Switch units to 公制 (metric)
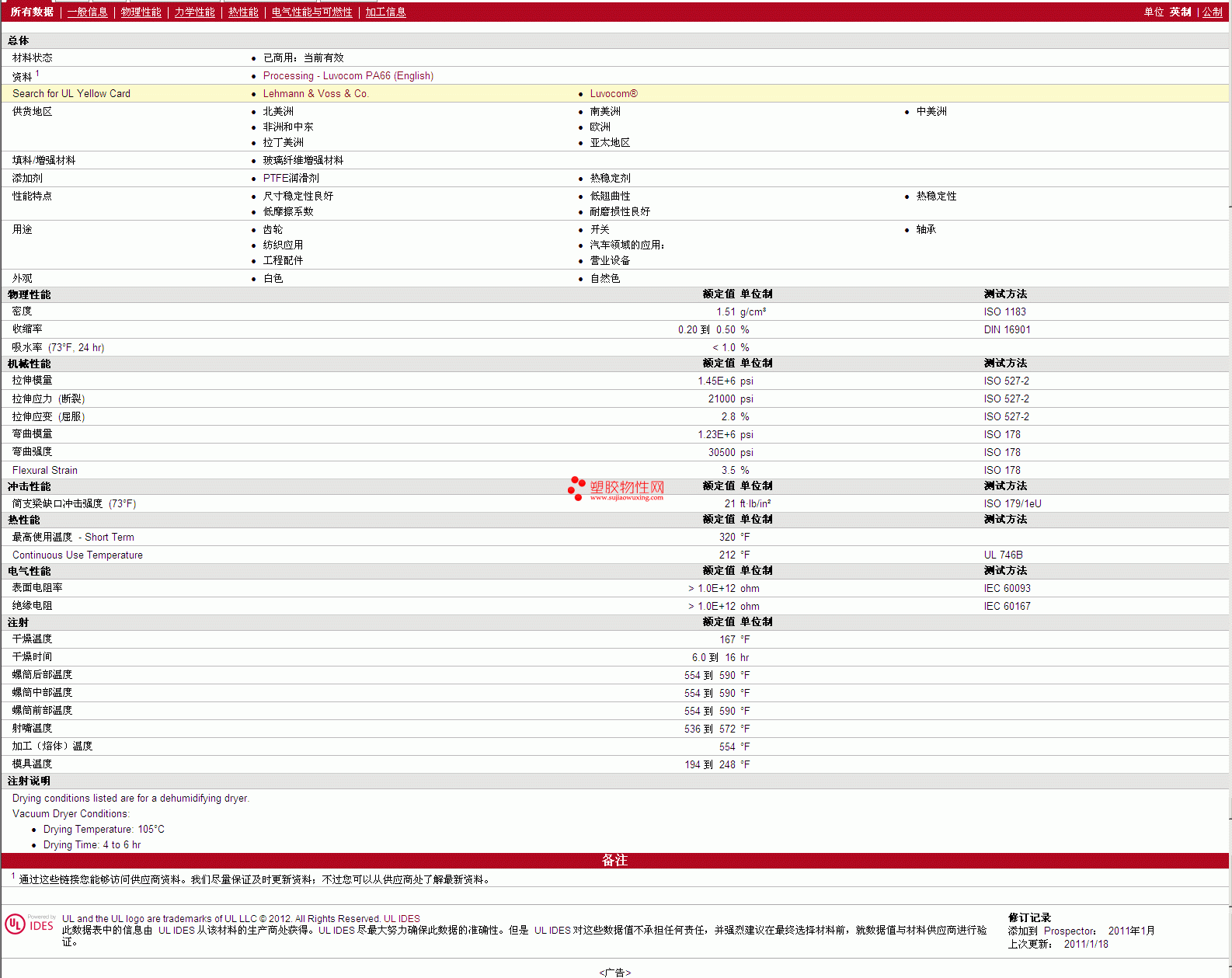The height and width of the screenshot is (978, 1232). 1212,12
